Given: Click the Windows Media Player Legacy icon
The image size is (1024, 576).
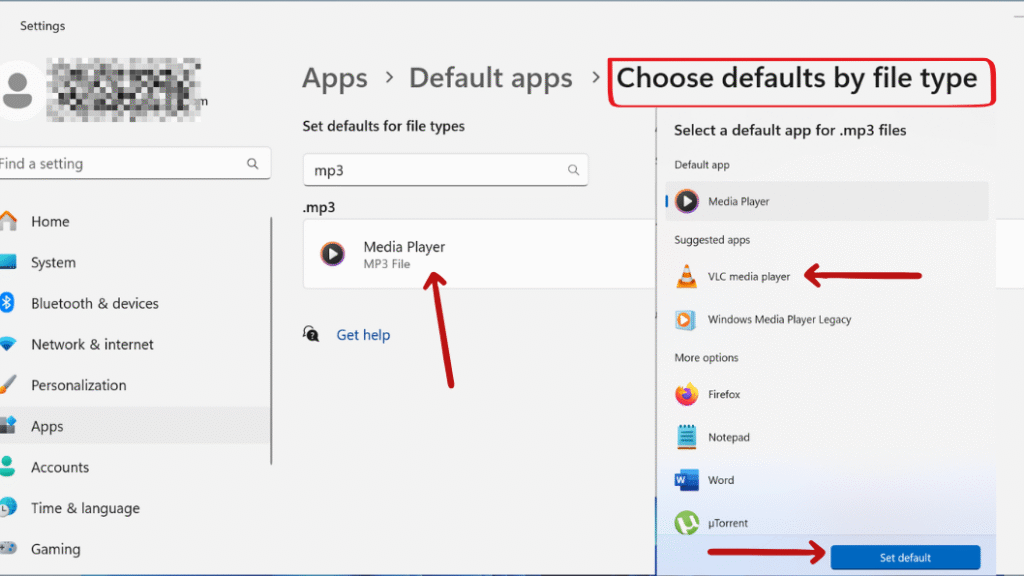Looking at the screenshot, I should click(686, 319).
